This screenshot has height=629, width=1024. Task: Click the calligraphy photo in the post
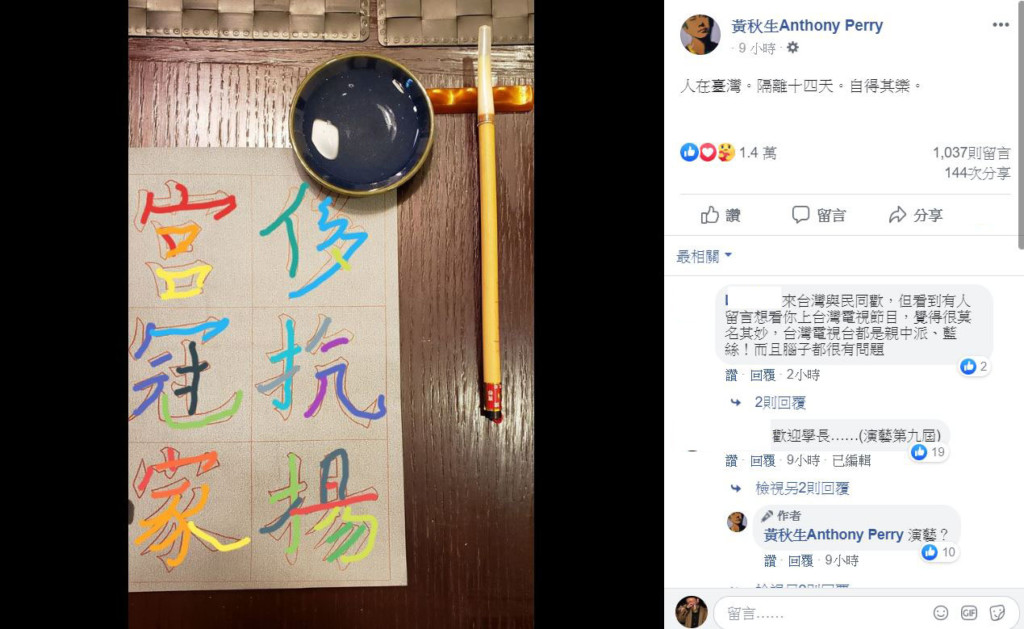click(x=331, y=314)
